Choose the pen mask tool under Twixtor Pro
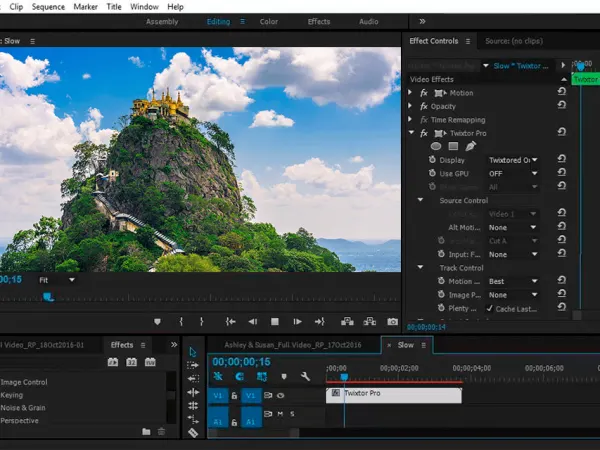This screenshot has height=450, width=600. [471, 146]
